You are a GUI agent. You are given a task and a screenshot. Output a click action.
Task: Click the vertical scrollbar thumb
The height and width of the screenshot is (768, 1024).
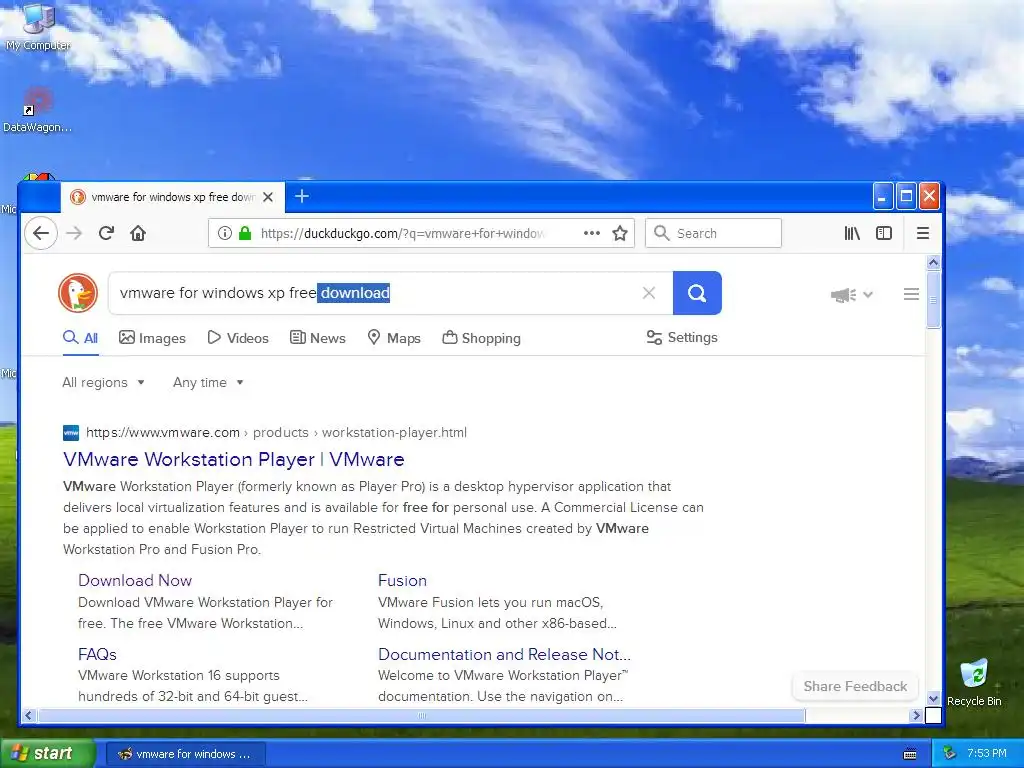(x=933, y=300)
